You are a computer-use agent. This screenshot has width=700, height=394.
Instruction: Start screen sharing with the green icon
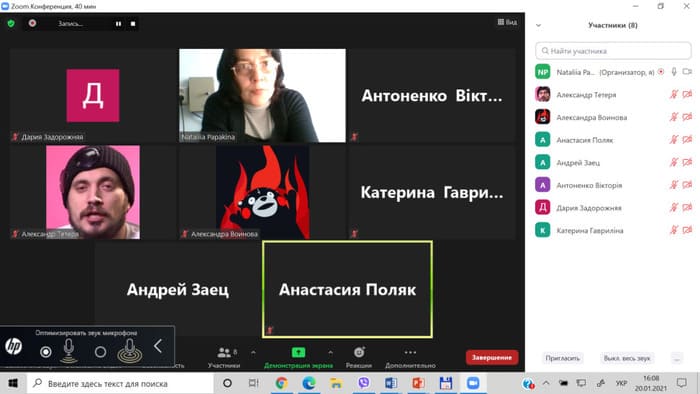click(x=298, y=353)
